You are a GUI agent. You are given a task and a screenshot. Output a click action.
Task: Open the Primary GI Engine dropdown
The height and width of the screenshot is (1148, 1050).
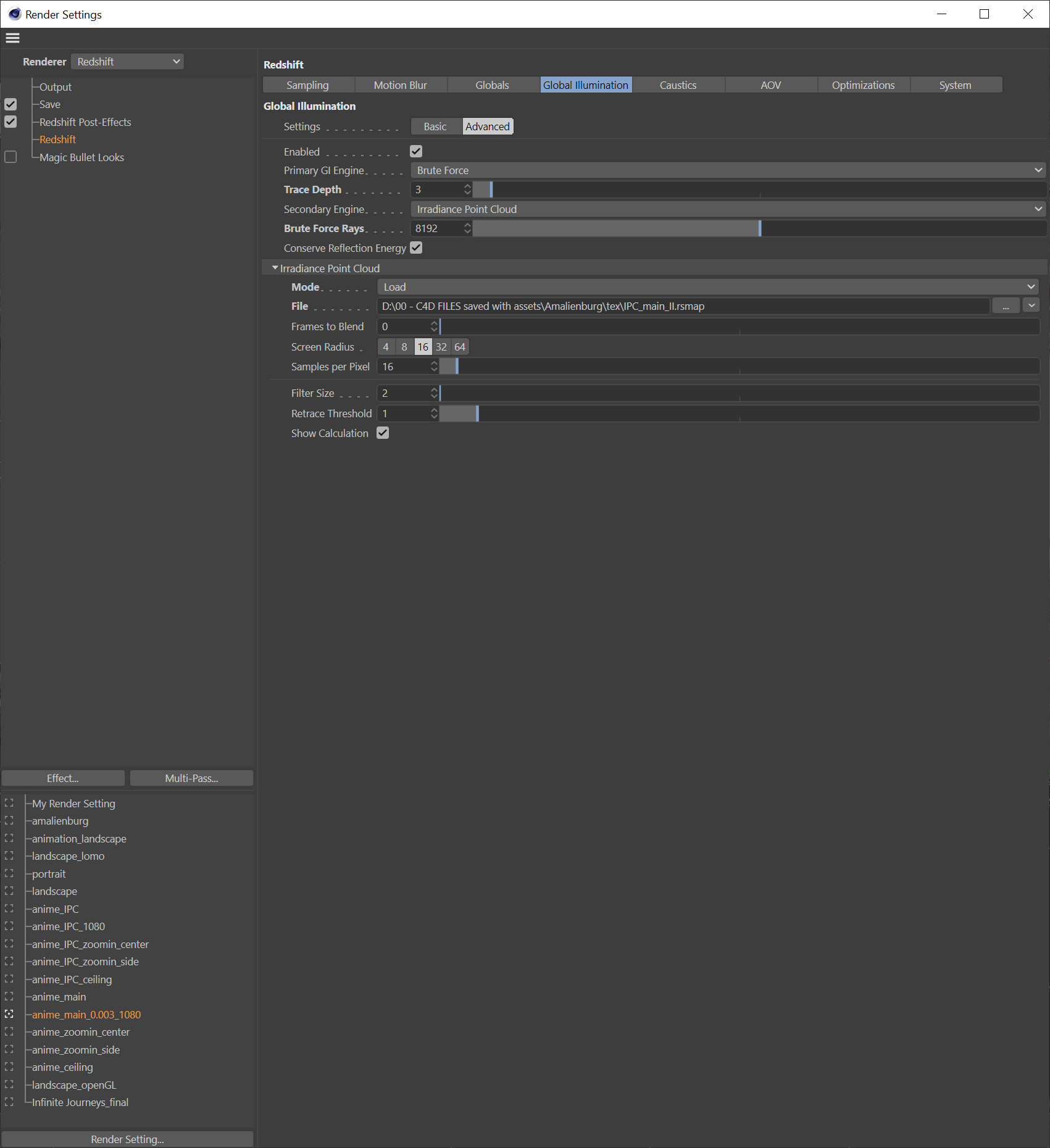[728, 170]
